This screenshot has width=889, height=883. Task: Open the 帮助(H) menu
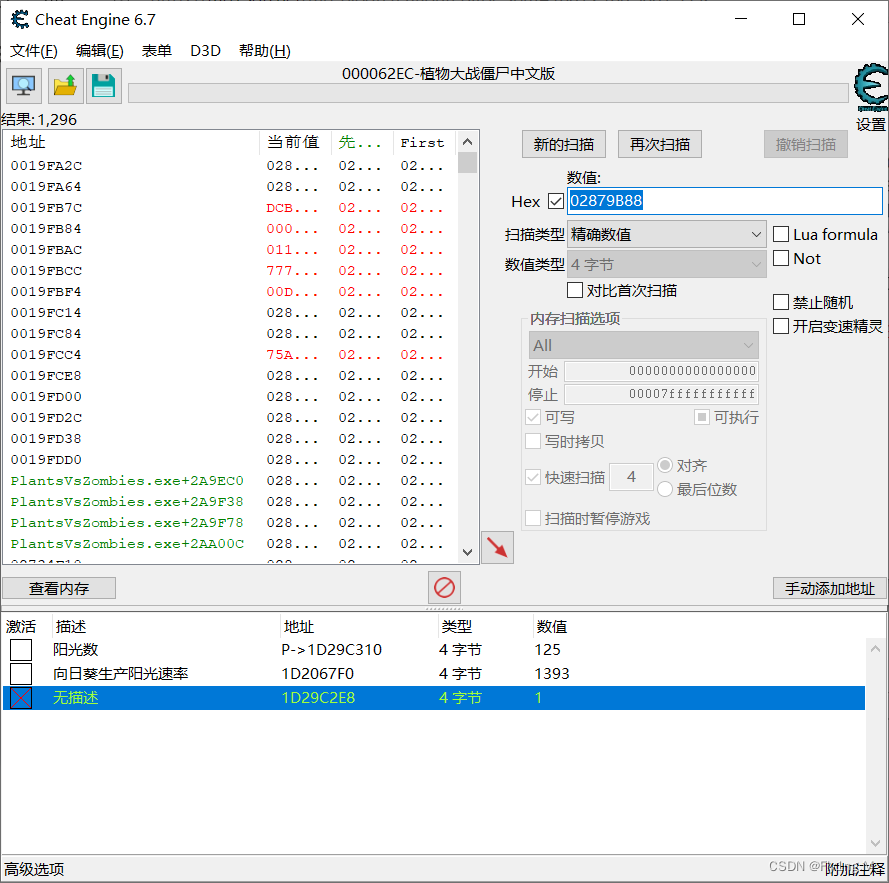[265, 51]
